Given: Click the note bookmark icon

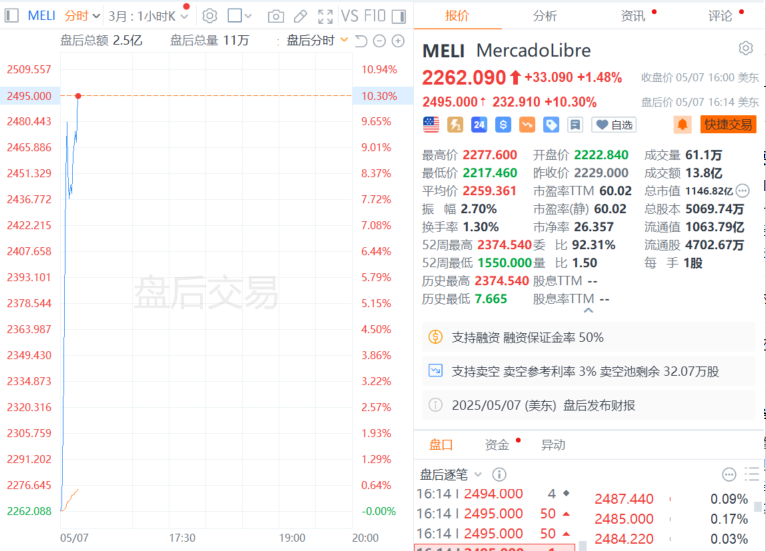Looking at the screenshot, I should pyautogui.click(x=575, y=125).
